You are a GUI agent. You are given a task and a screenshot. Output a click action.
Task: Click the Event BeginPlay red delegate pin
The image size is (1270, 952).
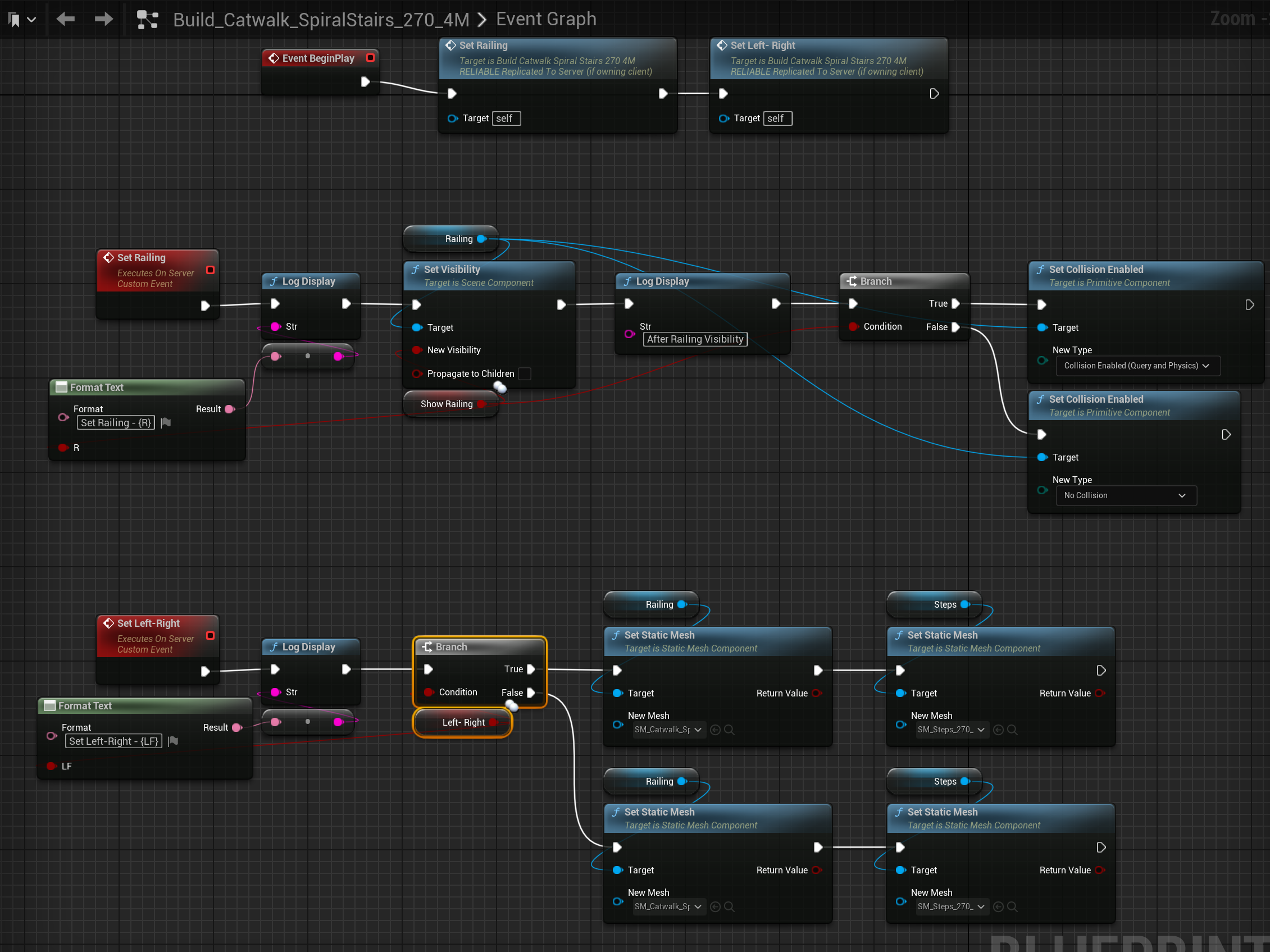click(x=371, y=57)
